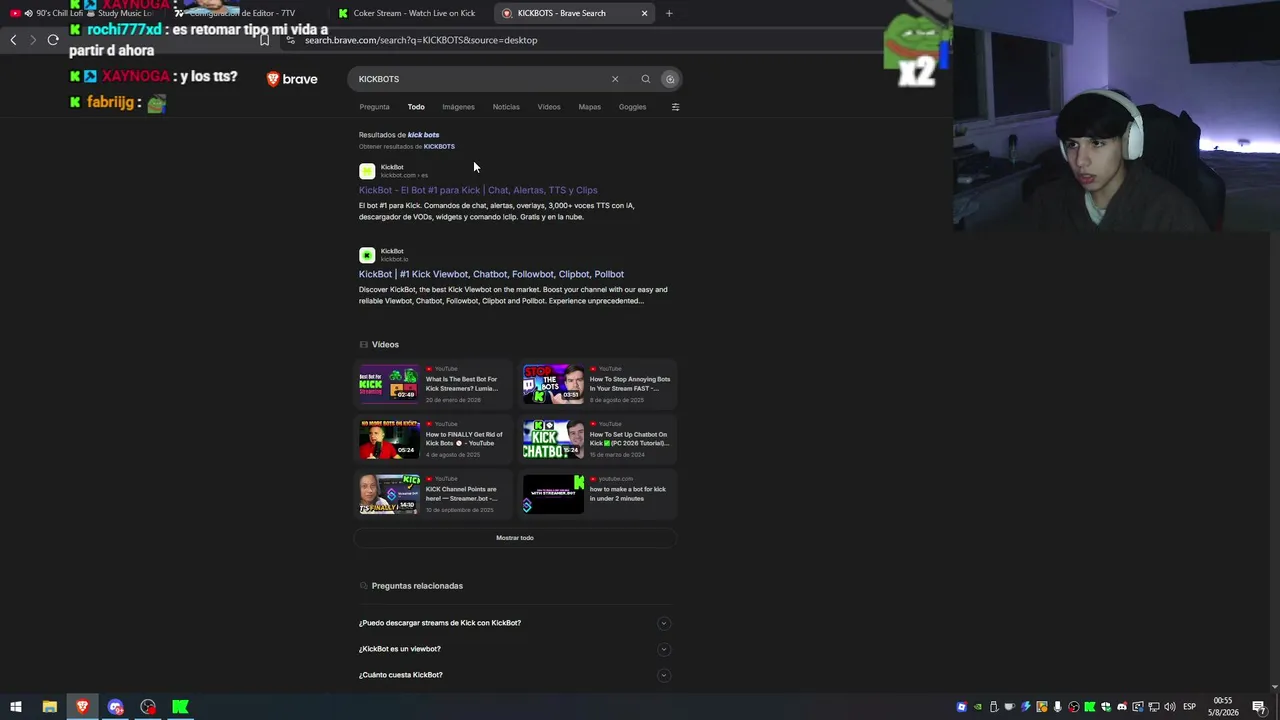Expand '¿Cuánto cuesta KickBot?' question

pos(515,675)
